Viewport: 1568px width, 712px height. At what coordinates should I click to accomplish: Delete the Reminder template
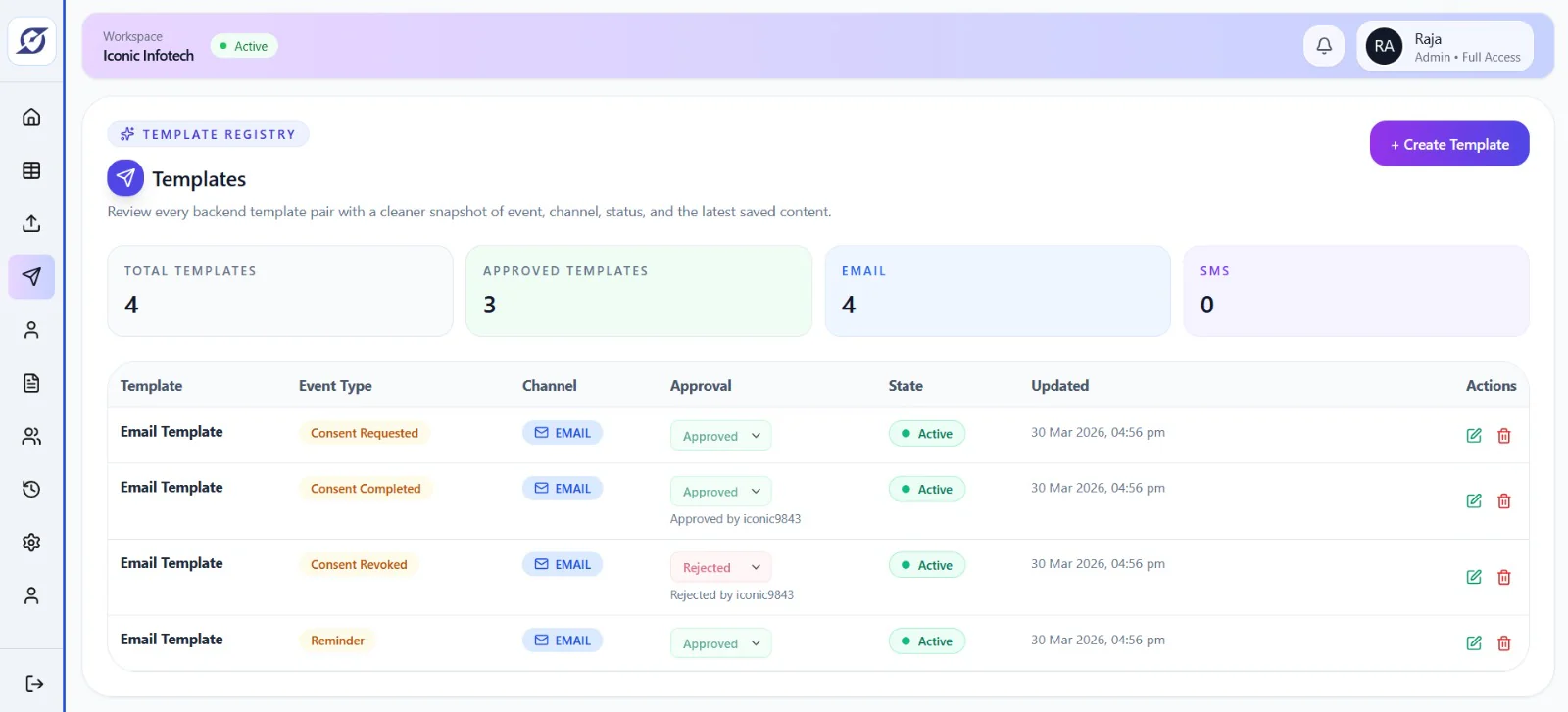click(1504, 643)
